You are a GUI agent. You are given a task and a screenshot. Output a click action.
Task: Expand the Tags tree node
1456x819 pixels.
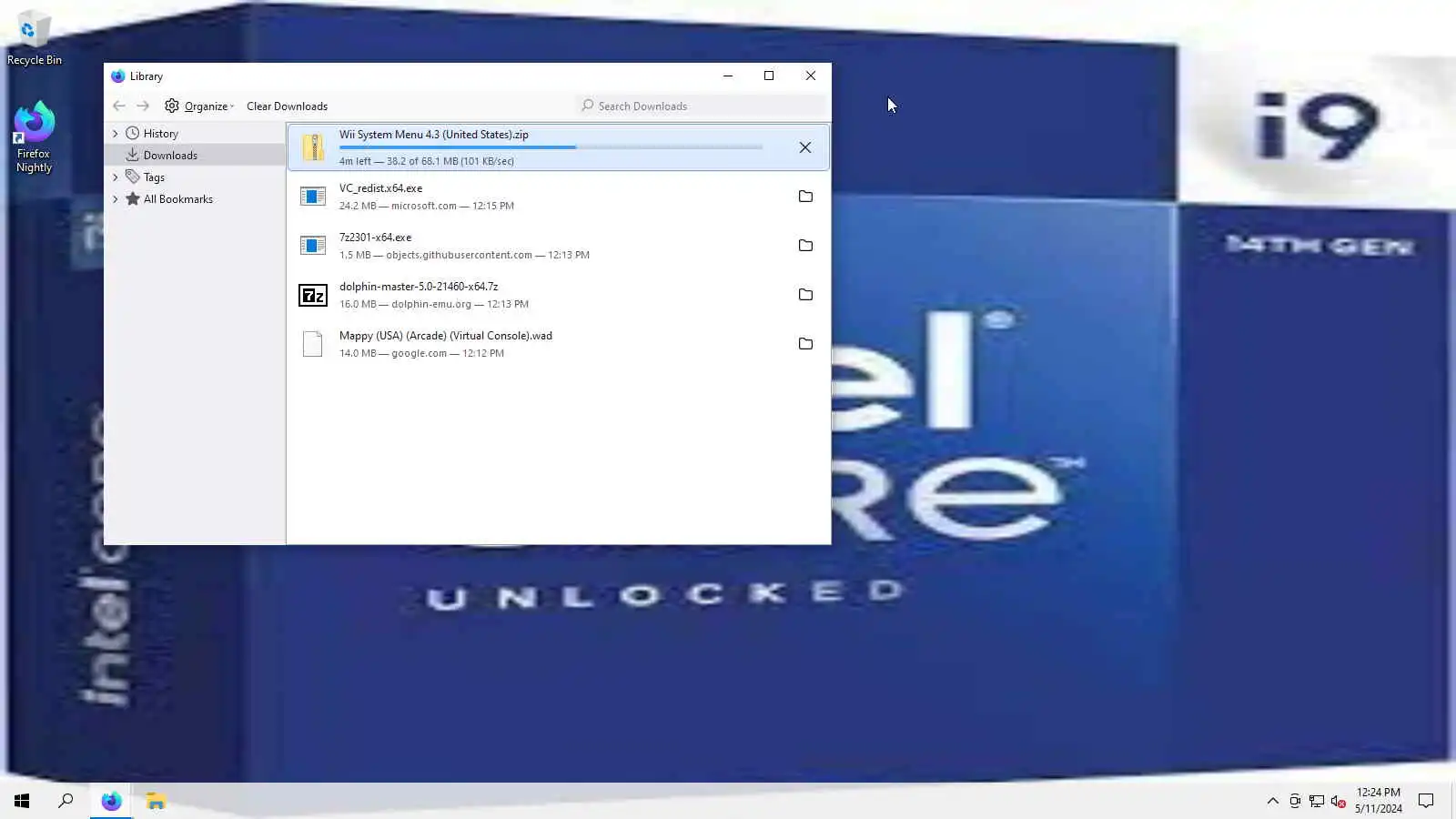[x=116, y=177]
